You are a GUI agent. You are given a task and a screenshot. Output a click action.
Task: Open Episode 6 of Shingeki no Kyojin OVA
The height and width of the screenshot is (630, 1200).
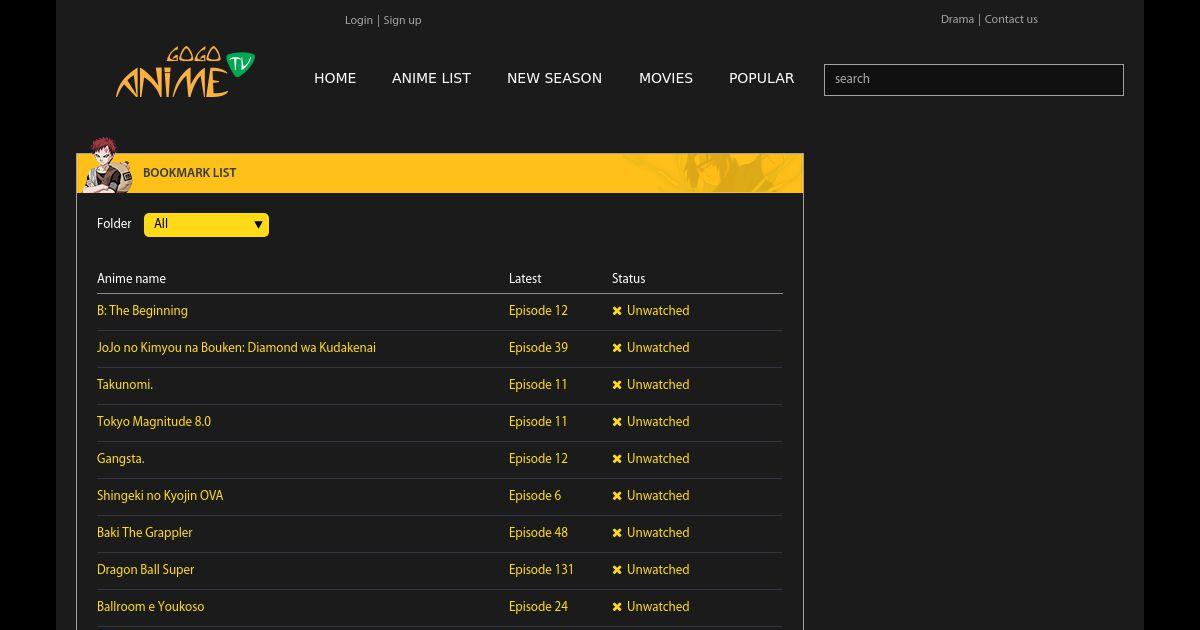coord(535,496)
